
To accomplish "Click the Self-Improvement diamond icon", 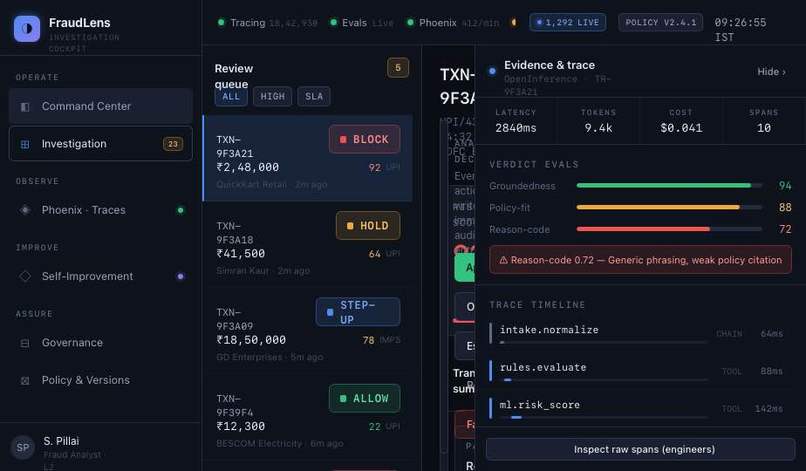I will (25, 276).
